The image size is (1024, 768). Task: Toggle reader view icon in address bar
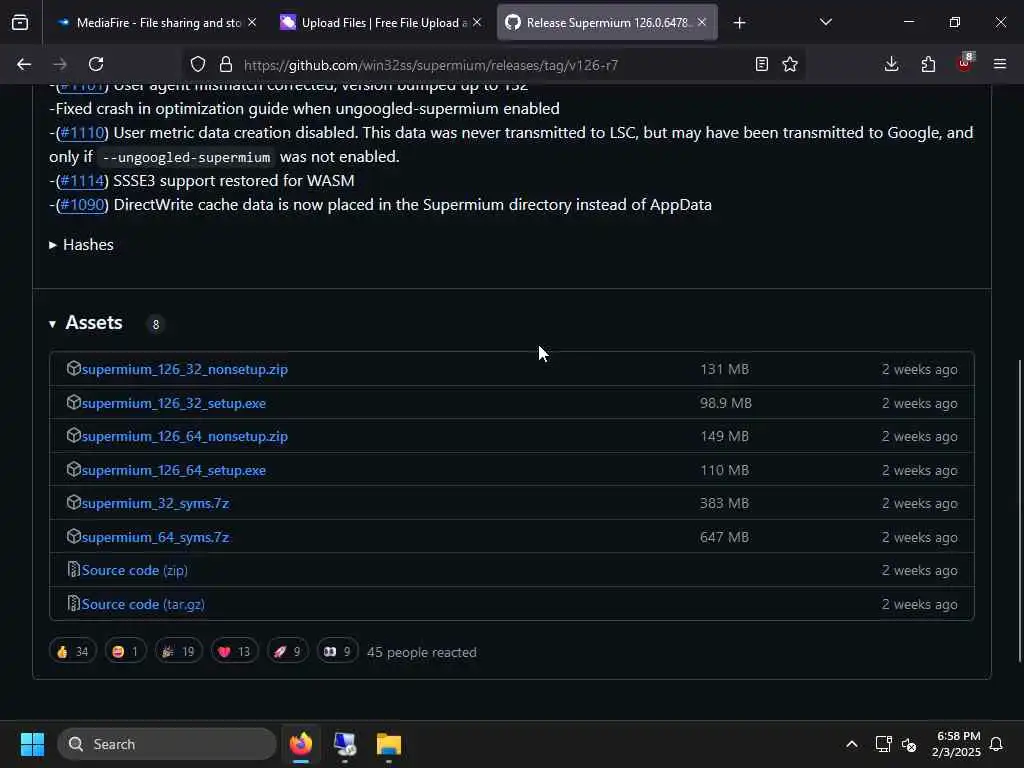pos(761,64)
